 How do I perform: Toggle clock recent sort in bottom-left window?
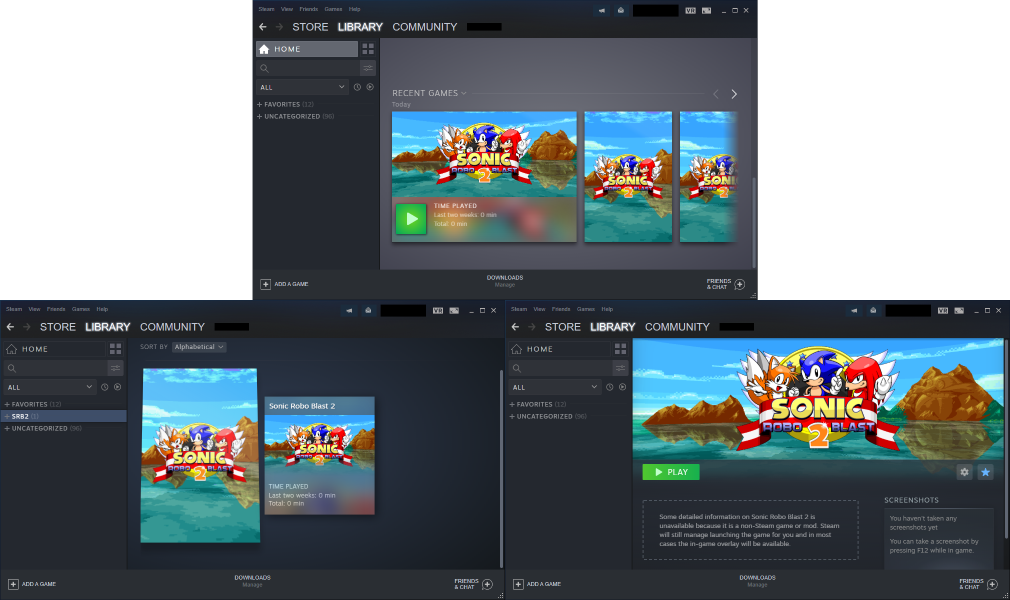click(105, 387)
